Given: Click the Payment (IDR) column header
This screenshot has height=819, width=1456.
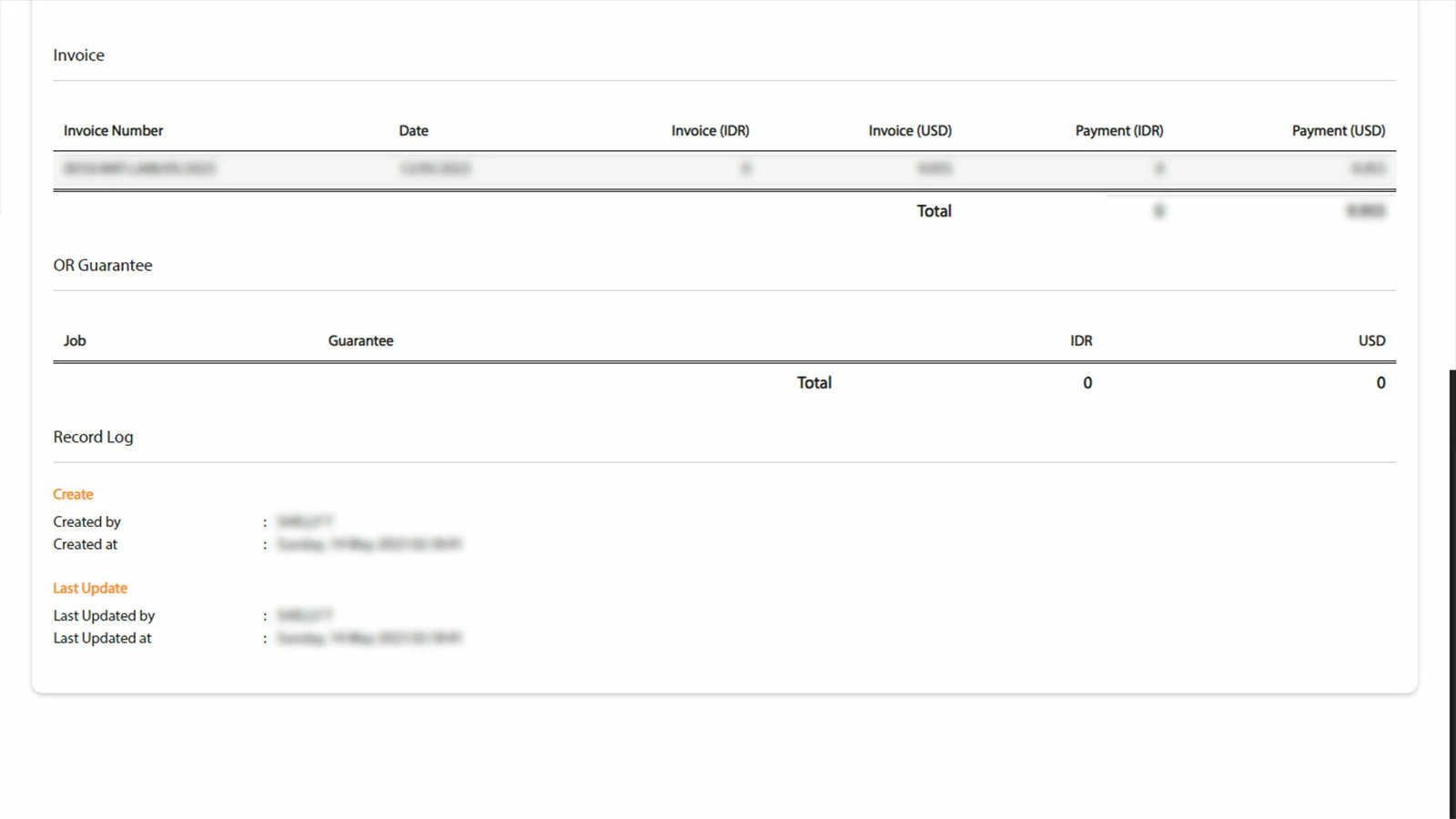Looking at the screenshot, I should 1118,131.
